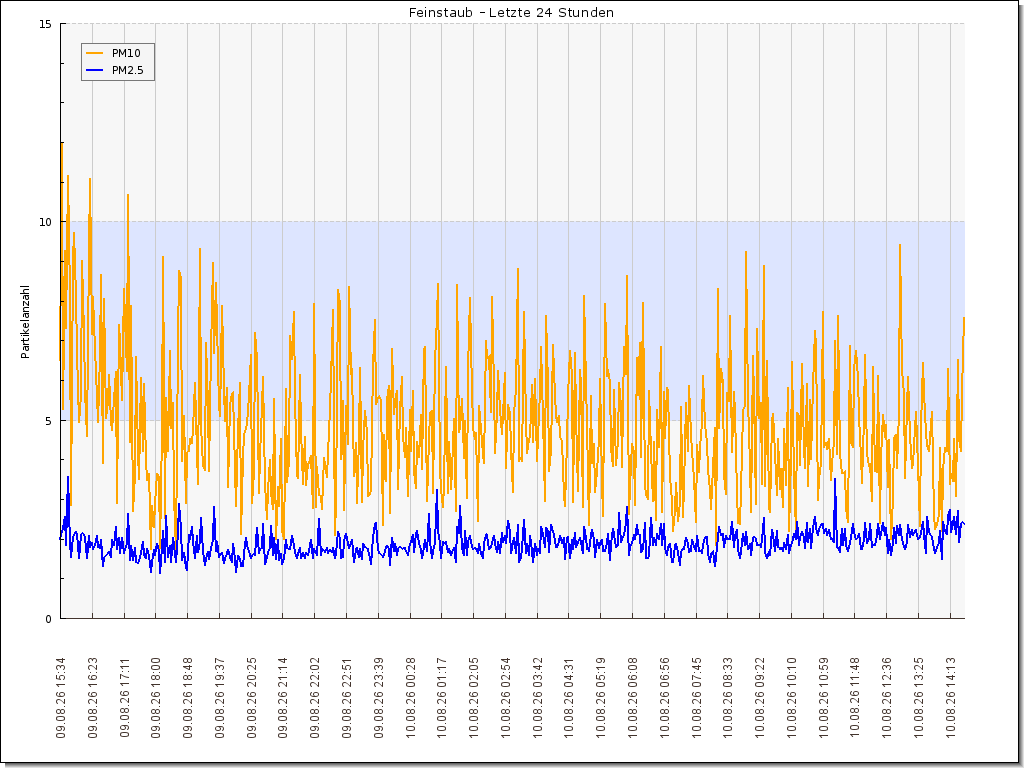Screen dimensions: 1024x768
Task: Click the time label 09.08.26 19:37
Action: point(220,697)
